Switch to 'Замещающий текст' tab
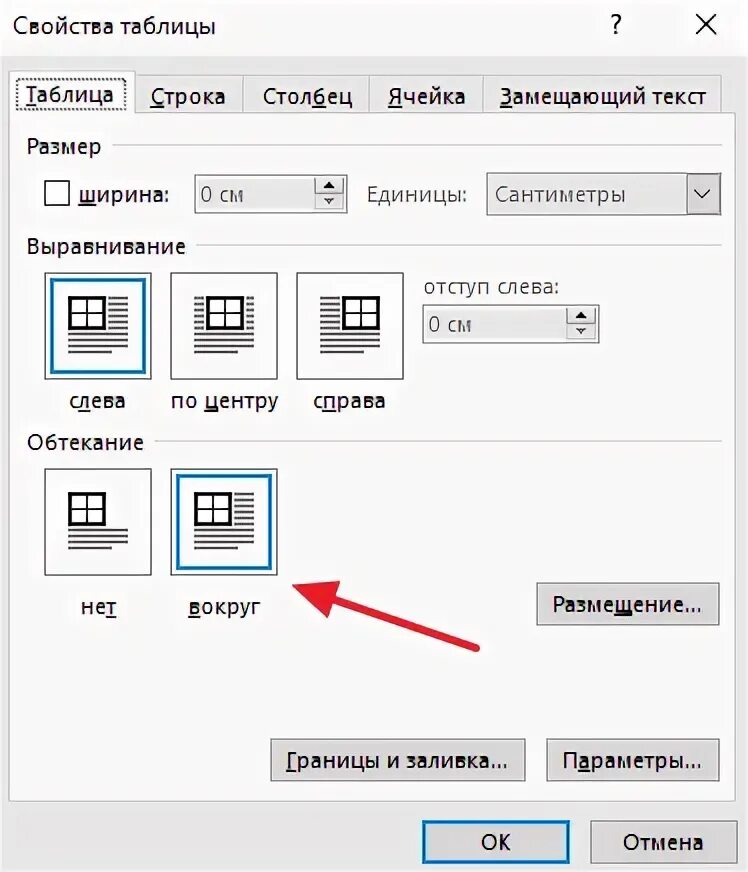Image resolution: width=748 pixels, height=872 pixels. [x=603, y=97]
